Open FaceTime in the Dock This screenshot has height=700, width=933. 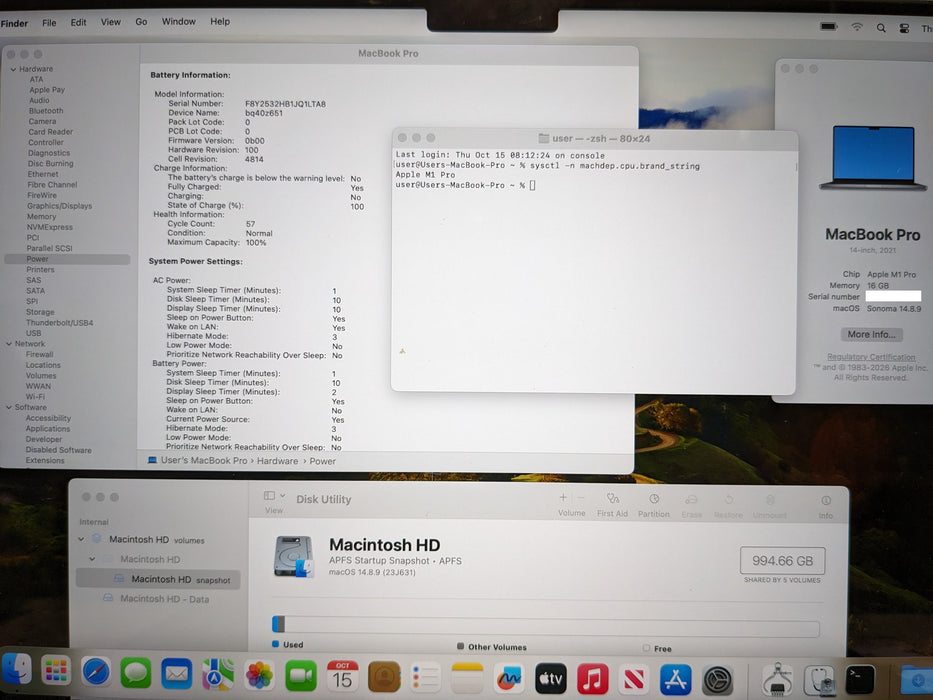tap(301, 676)
